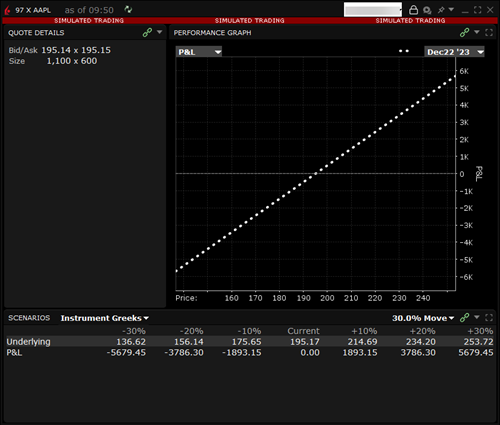Click P&L value -5679.45
The height and width of the screenshot is (425, 500).
tap(126, 352)
